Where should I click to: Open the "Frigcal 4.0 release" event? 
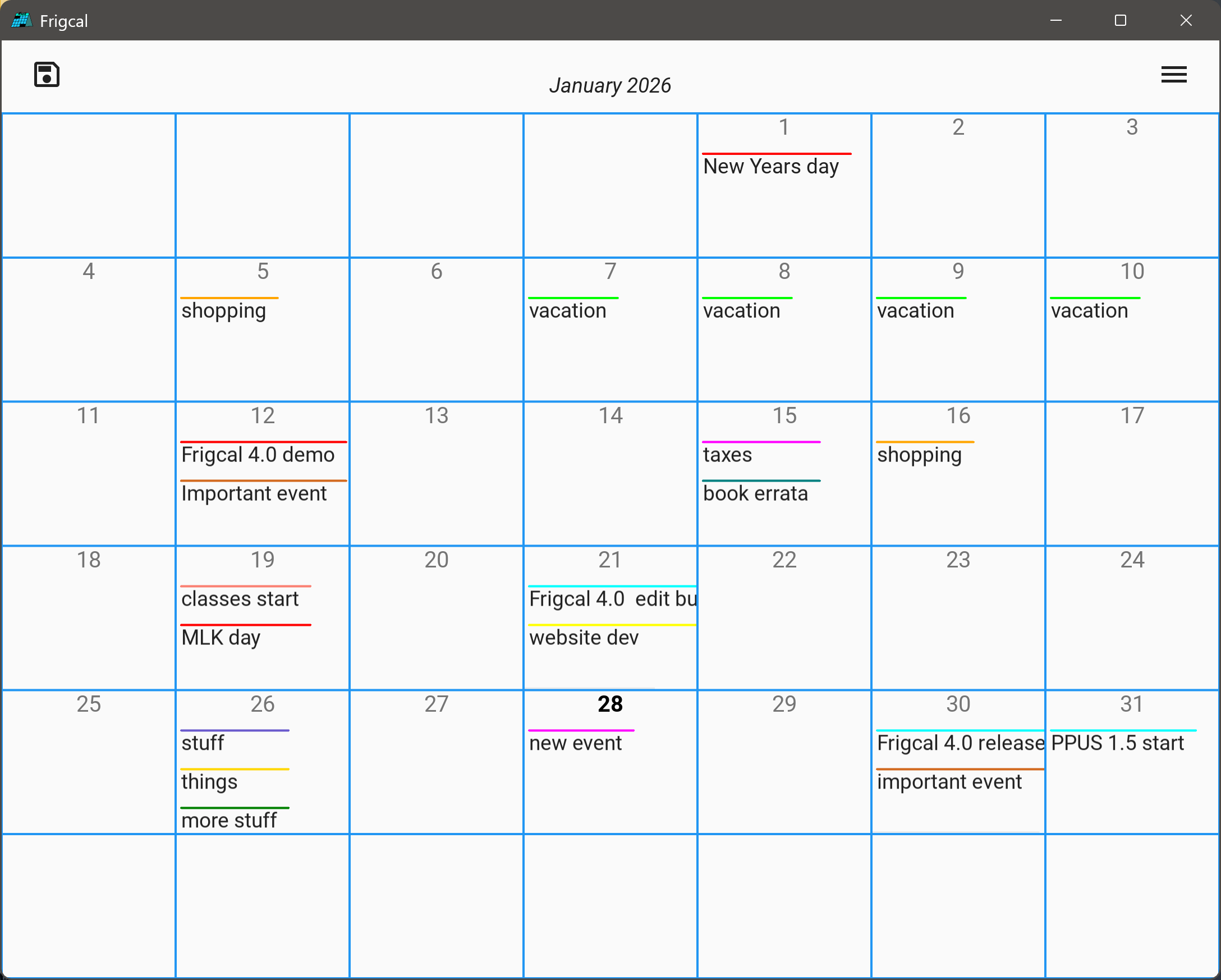(961, 743)
